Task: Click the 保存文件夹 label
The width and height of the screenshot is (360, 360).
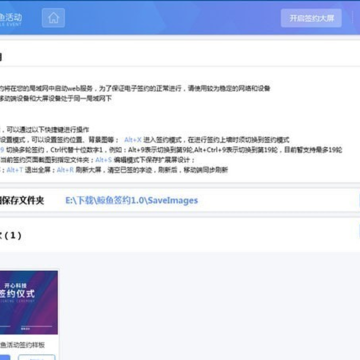Action: coord(22,200)
